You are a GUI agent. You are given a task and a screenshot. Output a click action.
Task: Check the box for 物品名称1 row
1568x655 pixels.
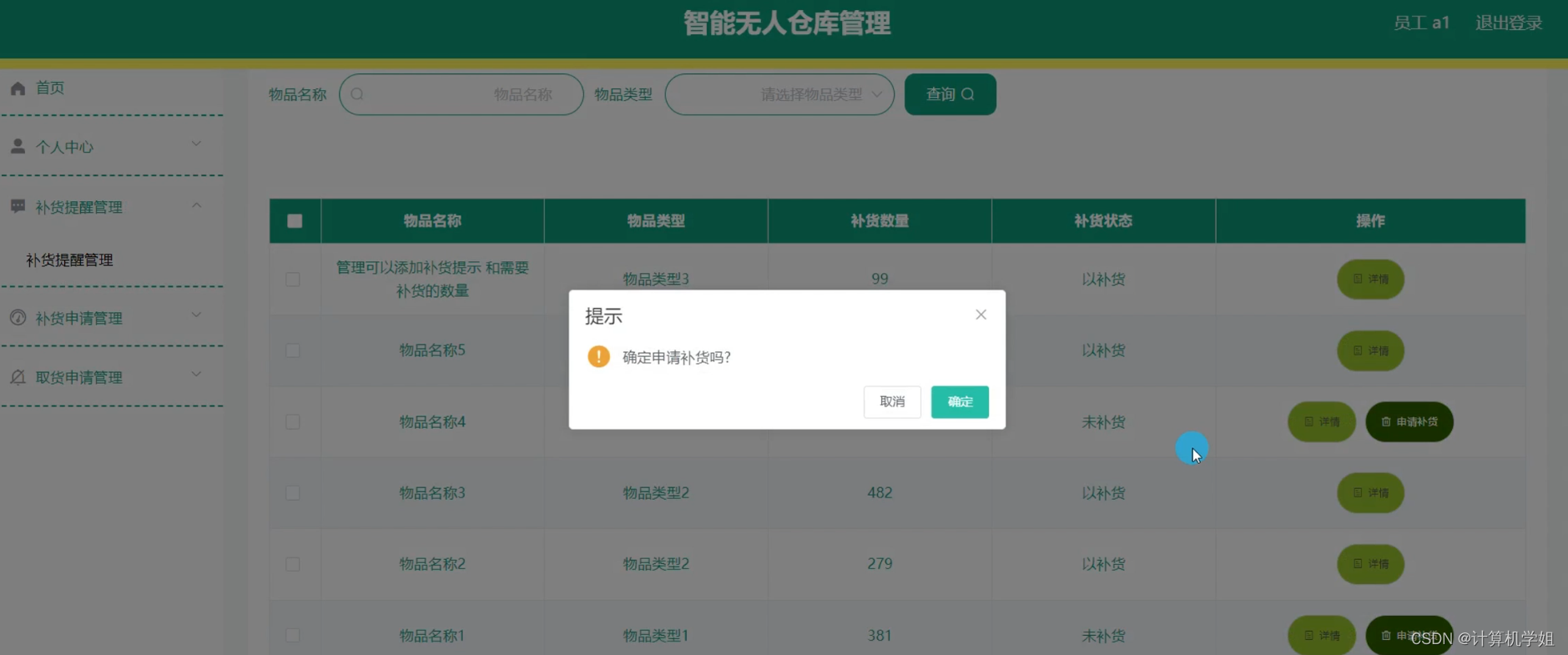coord(293,636)
